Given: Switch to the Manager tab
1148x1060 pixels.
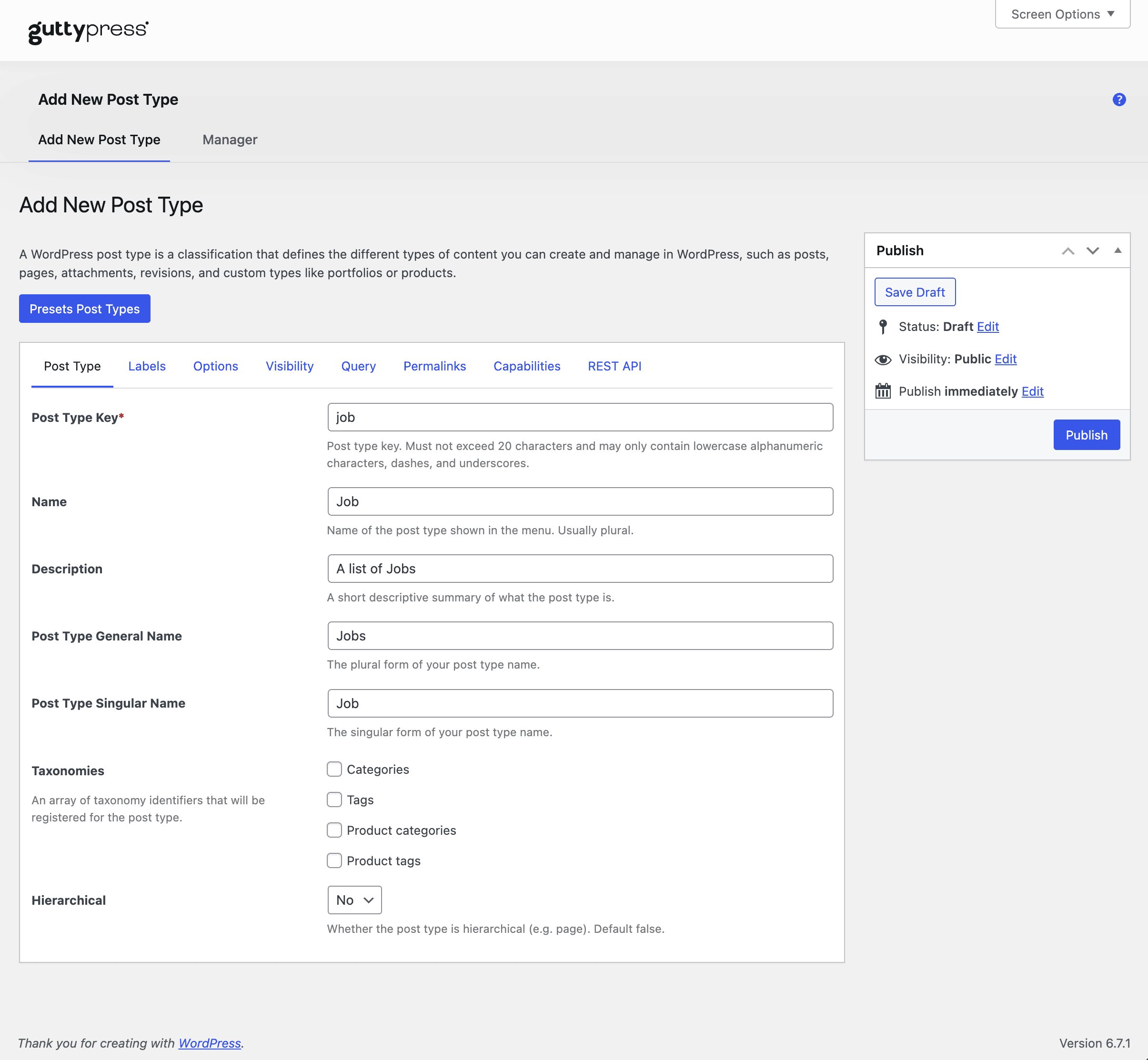Looking at the screenshot, I should click(230, 140).
